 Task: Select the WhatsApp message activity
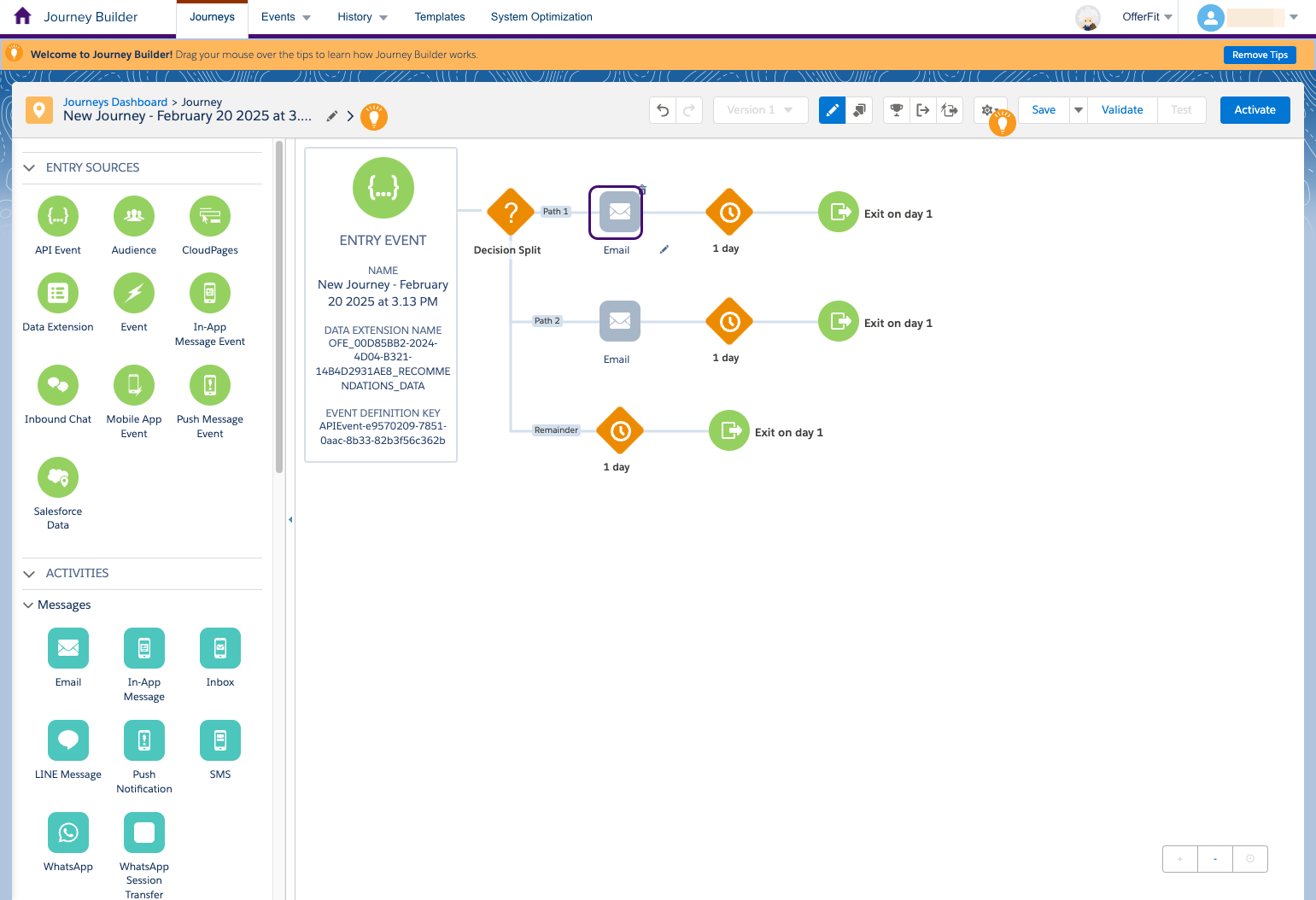point(68,833)
